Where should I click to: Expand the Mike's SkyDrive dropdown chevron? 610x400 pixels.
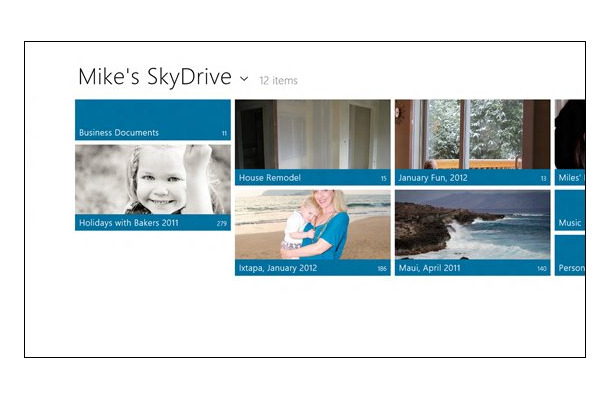(x=244, y=79)
